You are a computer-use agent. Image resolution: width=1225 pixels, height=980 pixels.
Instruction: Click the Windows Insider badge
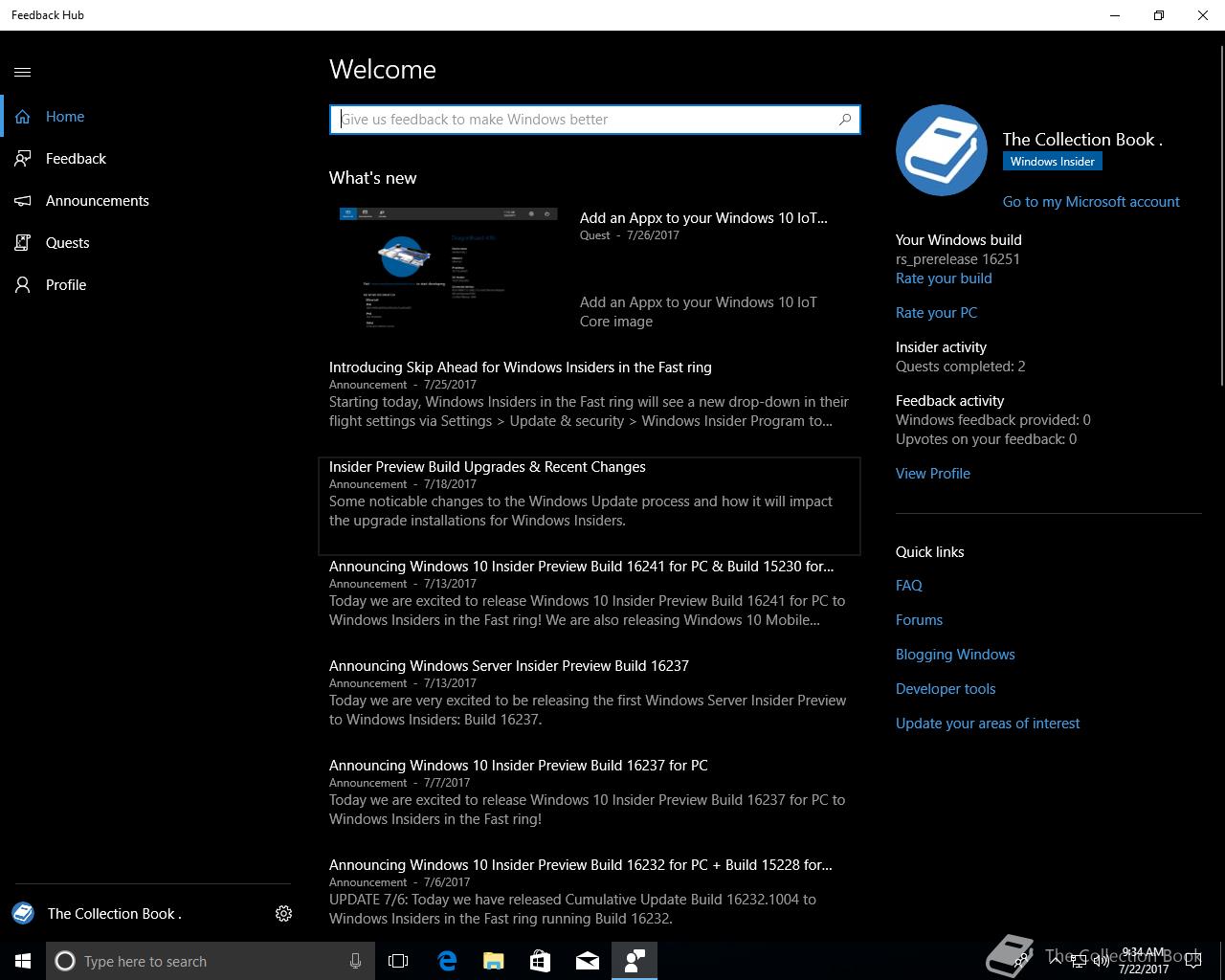(x=1053, y=162)
